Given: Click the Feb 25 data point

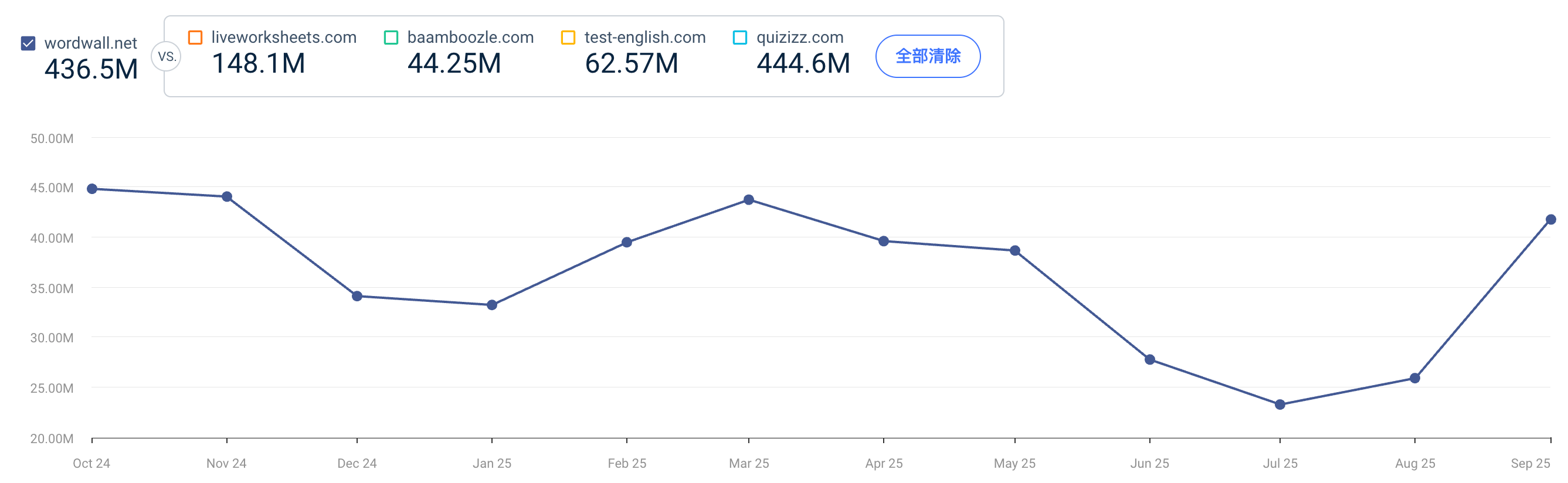Looking at the screenshot, I should [627, 243].
